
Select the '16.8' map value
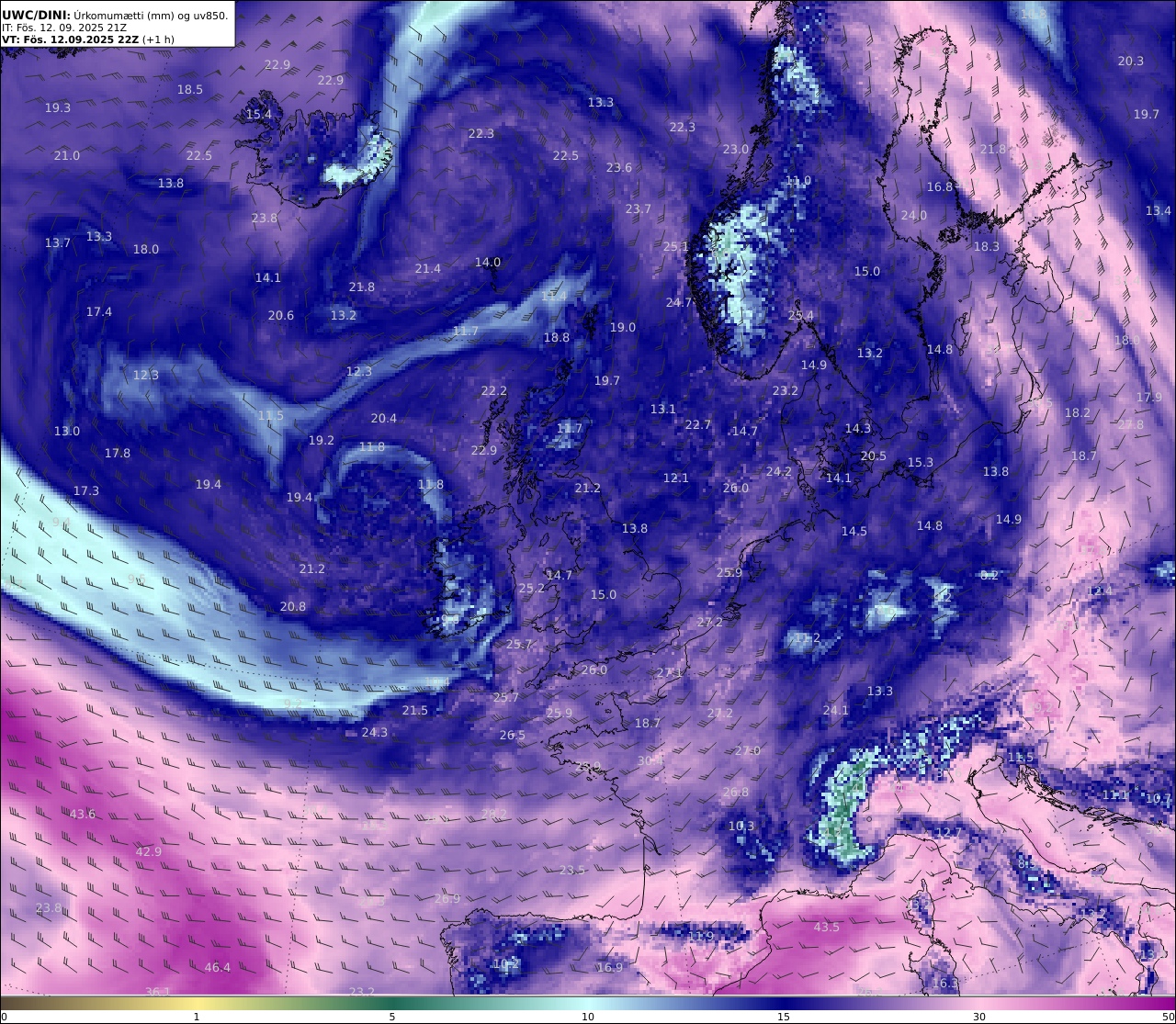pos(940,187)
